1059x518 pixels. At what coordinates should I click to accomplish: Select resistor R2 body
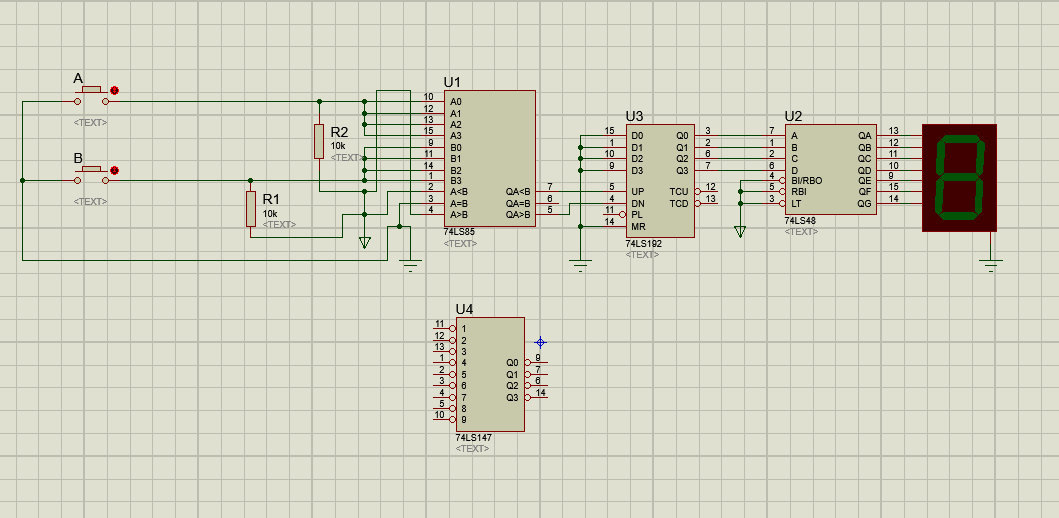click(x=319, y=139)
